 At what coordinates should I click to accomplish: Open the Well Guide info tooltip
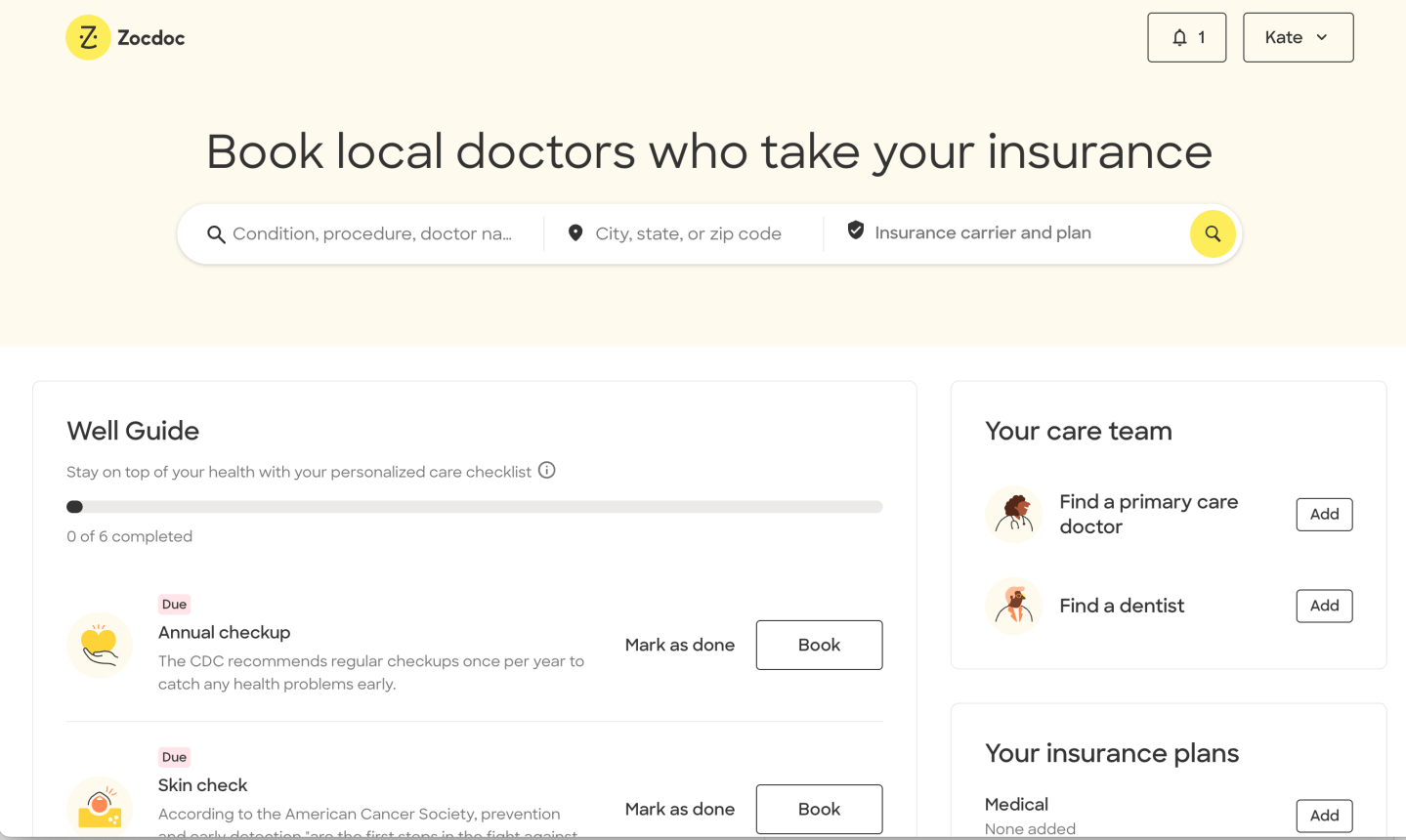point(546,470)
